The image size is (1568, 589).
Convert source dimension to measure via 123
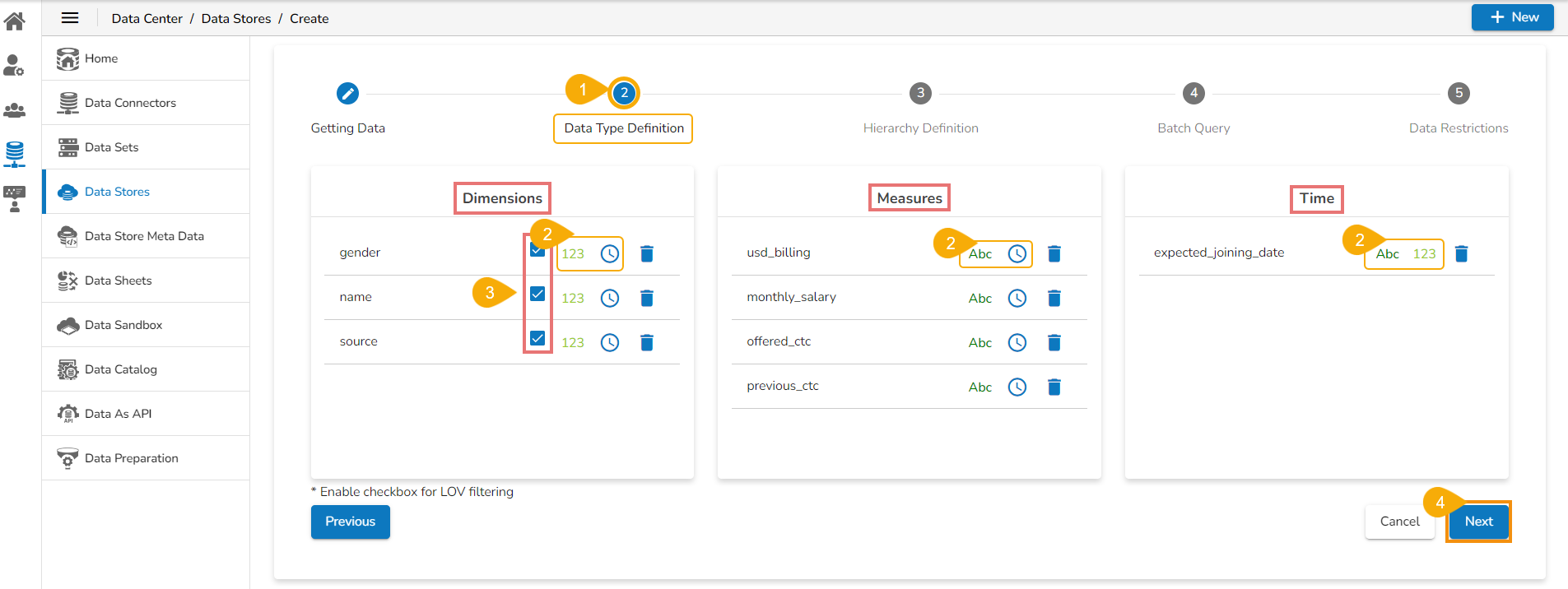point(573,342)
